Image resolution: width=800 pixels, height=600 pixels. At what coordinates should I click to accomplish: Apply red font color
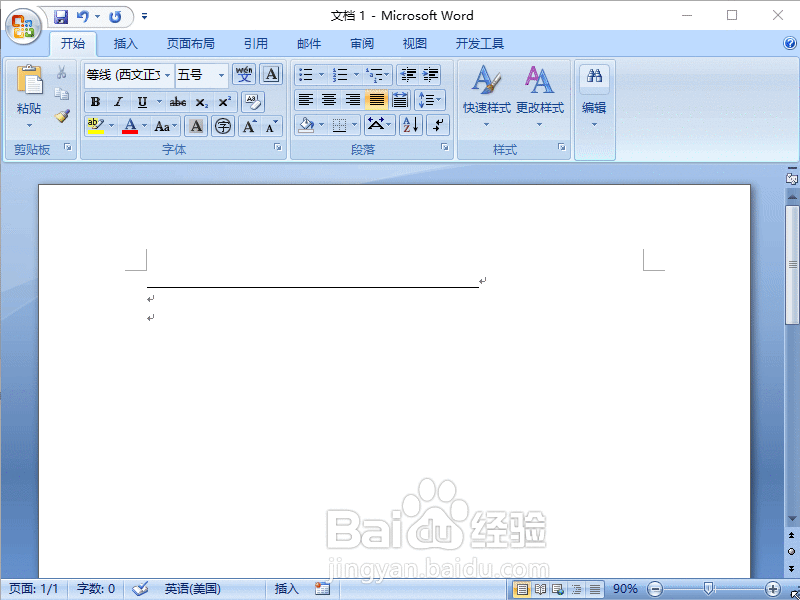(130, 126)
